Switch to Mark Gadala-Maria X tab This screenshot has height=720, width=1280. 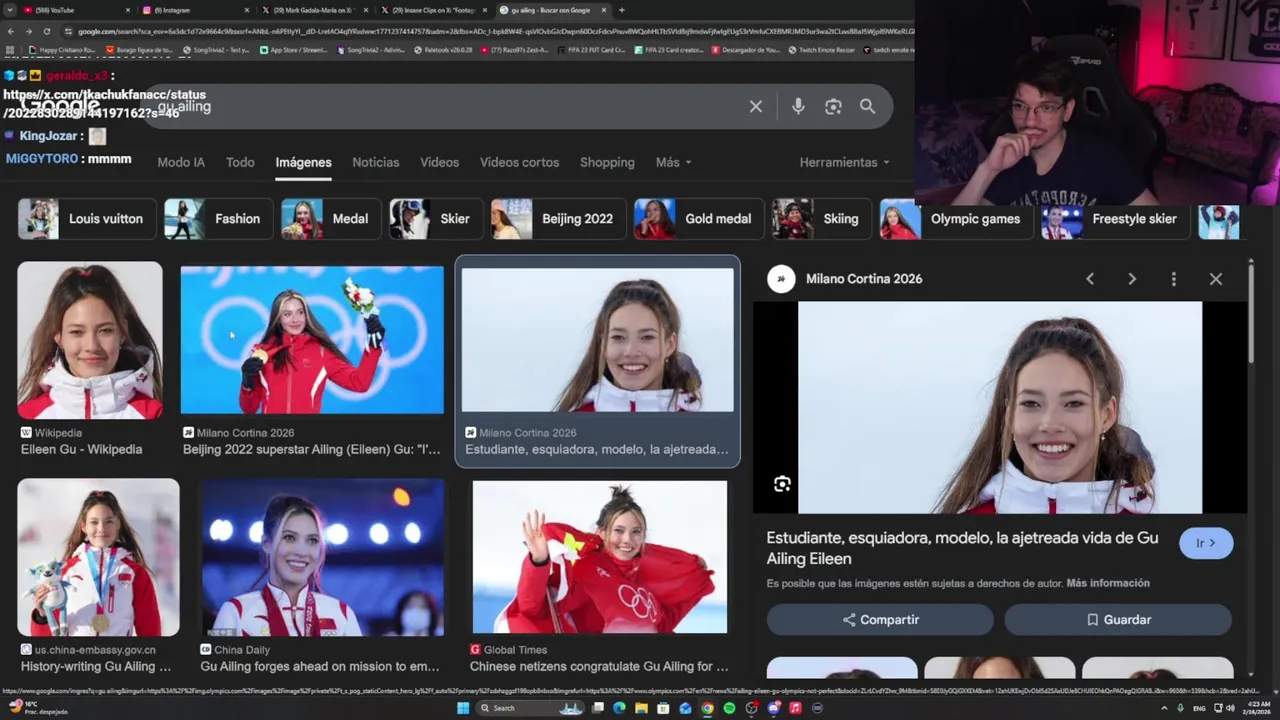[x=315, y=10]
